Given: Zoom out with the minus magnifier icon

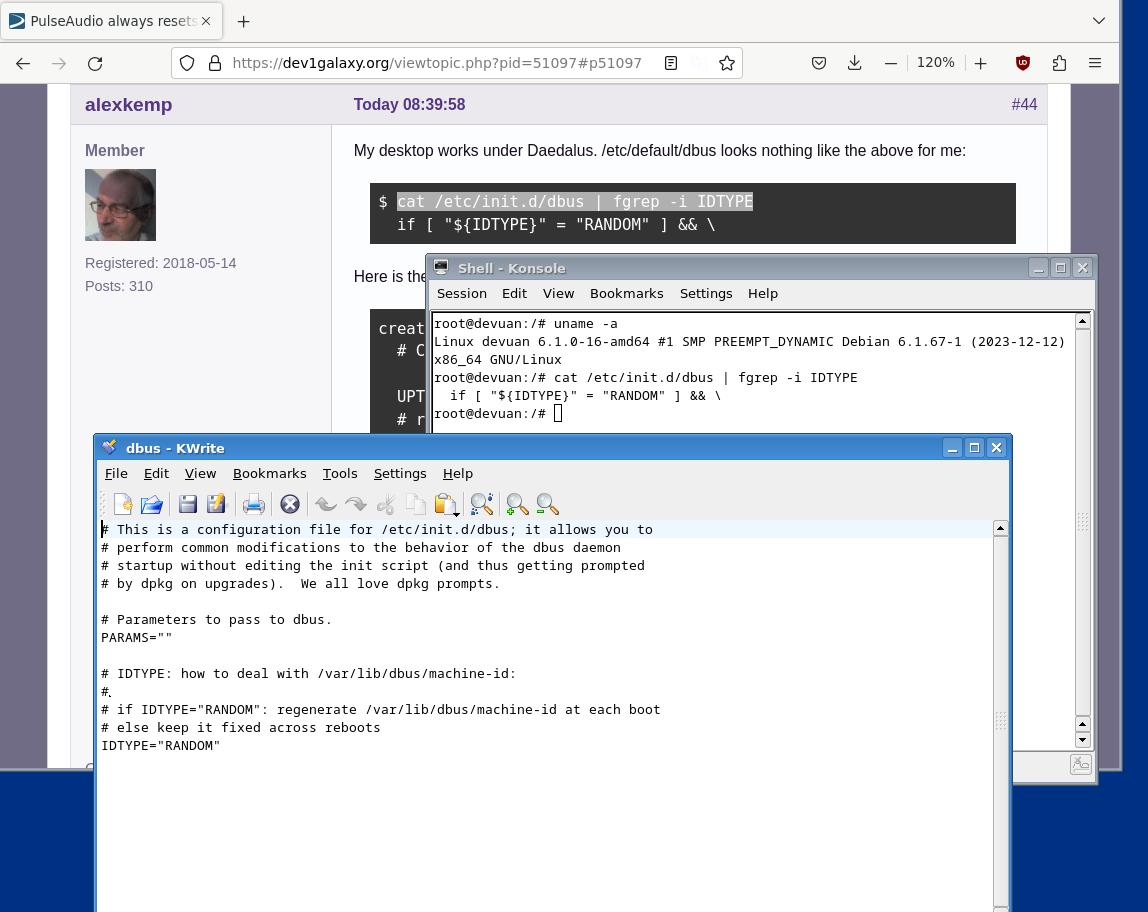Looking at the screenshot, I should [547, 504].
